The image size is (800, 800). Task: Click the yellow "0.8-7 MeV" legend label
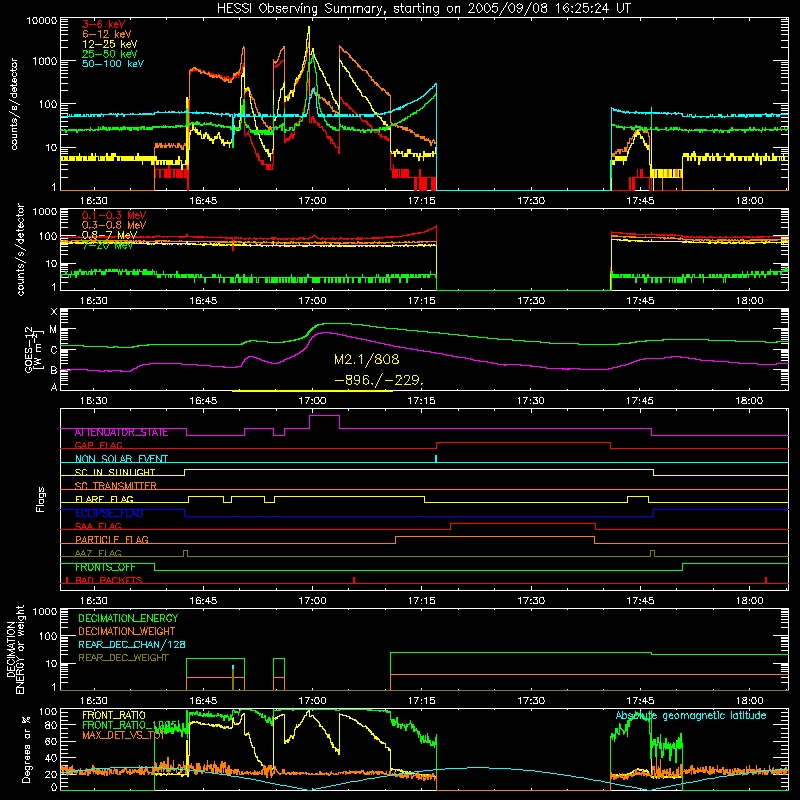[109, 235]
